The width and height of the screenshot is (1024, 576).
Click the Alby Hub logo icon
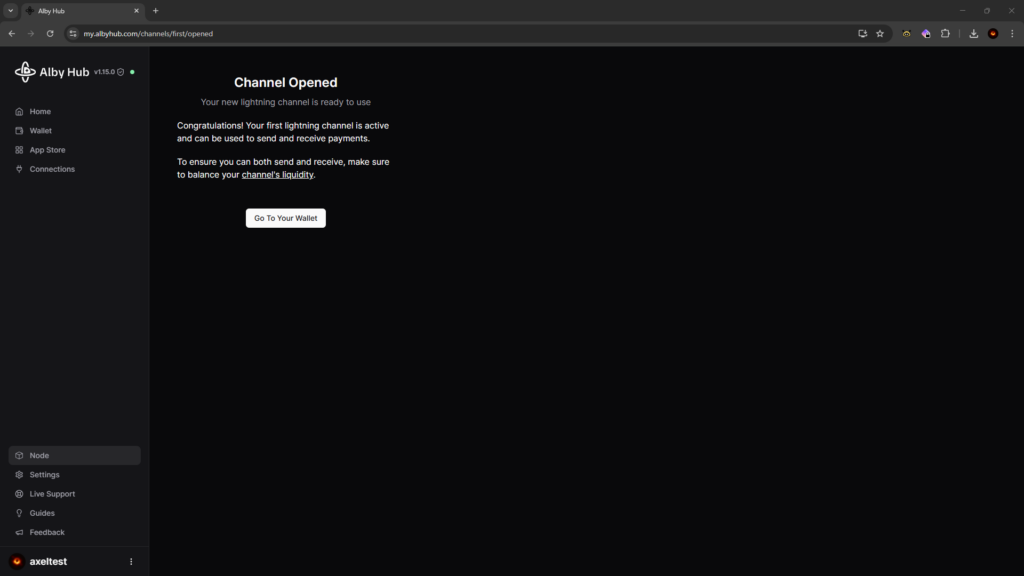(x=25, y=72)
